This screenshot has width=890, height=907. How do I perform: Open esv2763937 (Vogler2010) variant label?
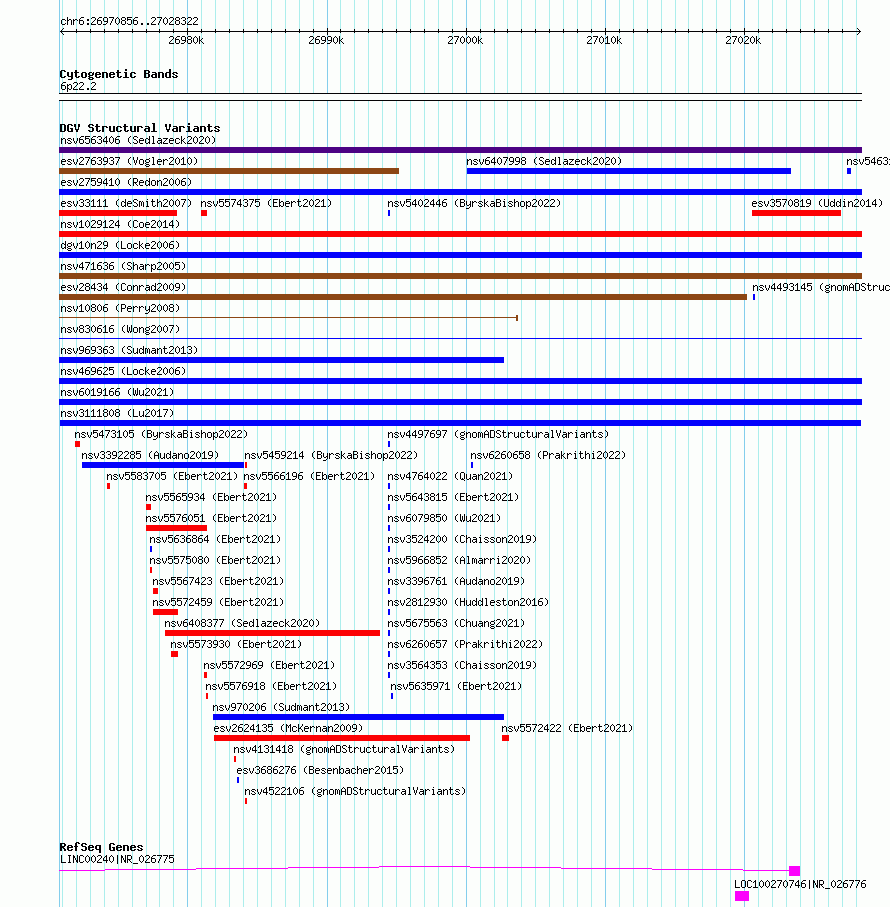pyautogui.click(x=129, y=161)
